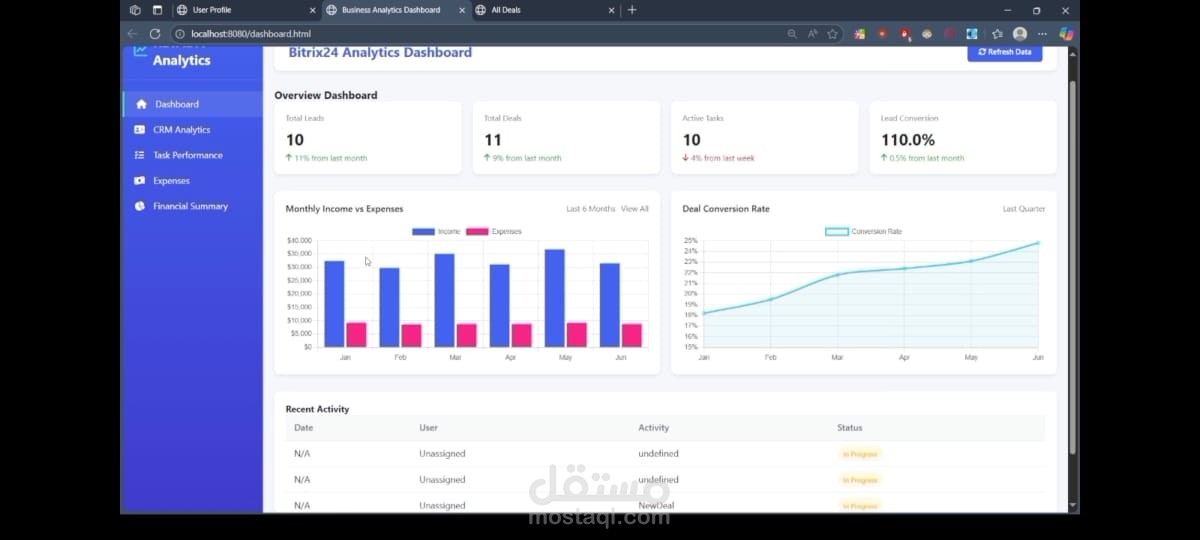Open browser settings and more menu
This screenshot has height=540, width=1200.
click(x=1042, y=34)
